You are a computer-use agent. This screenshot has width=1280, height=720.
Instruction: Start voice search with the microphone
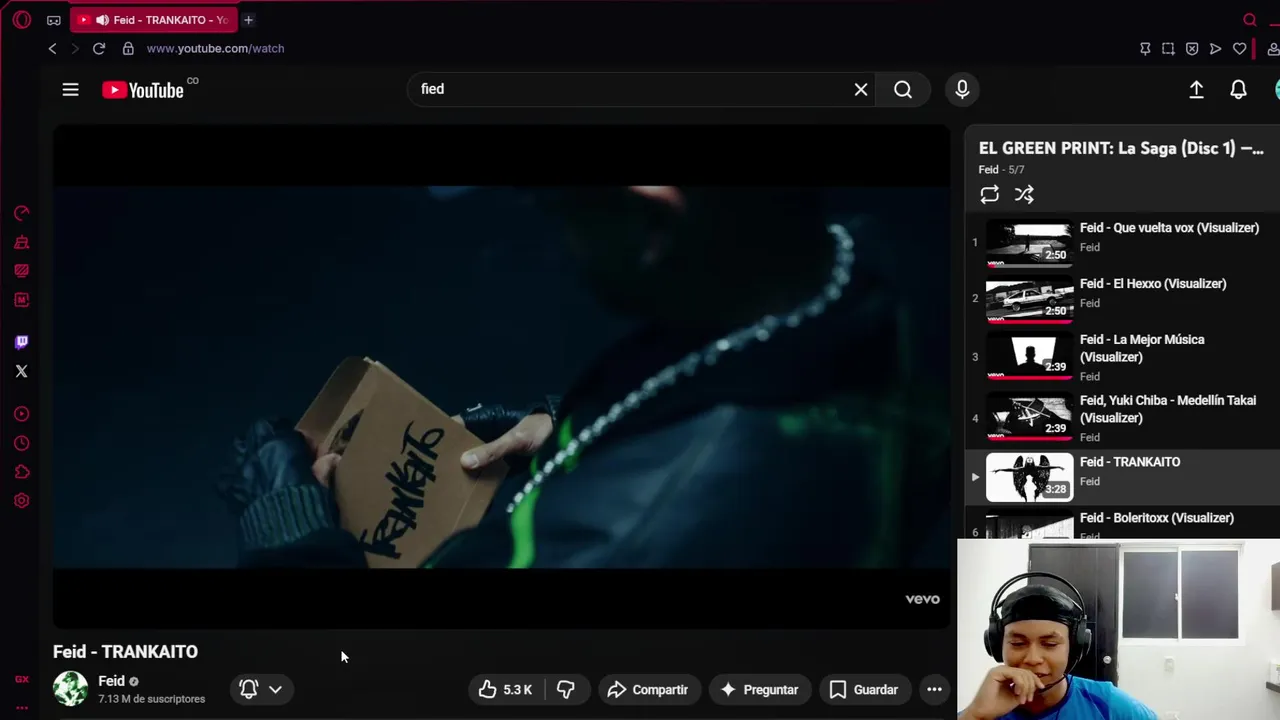pos(962,89)
